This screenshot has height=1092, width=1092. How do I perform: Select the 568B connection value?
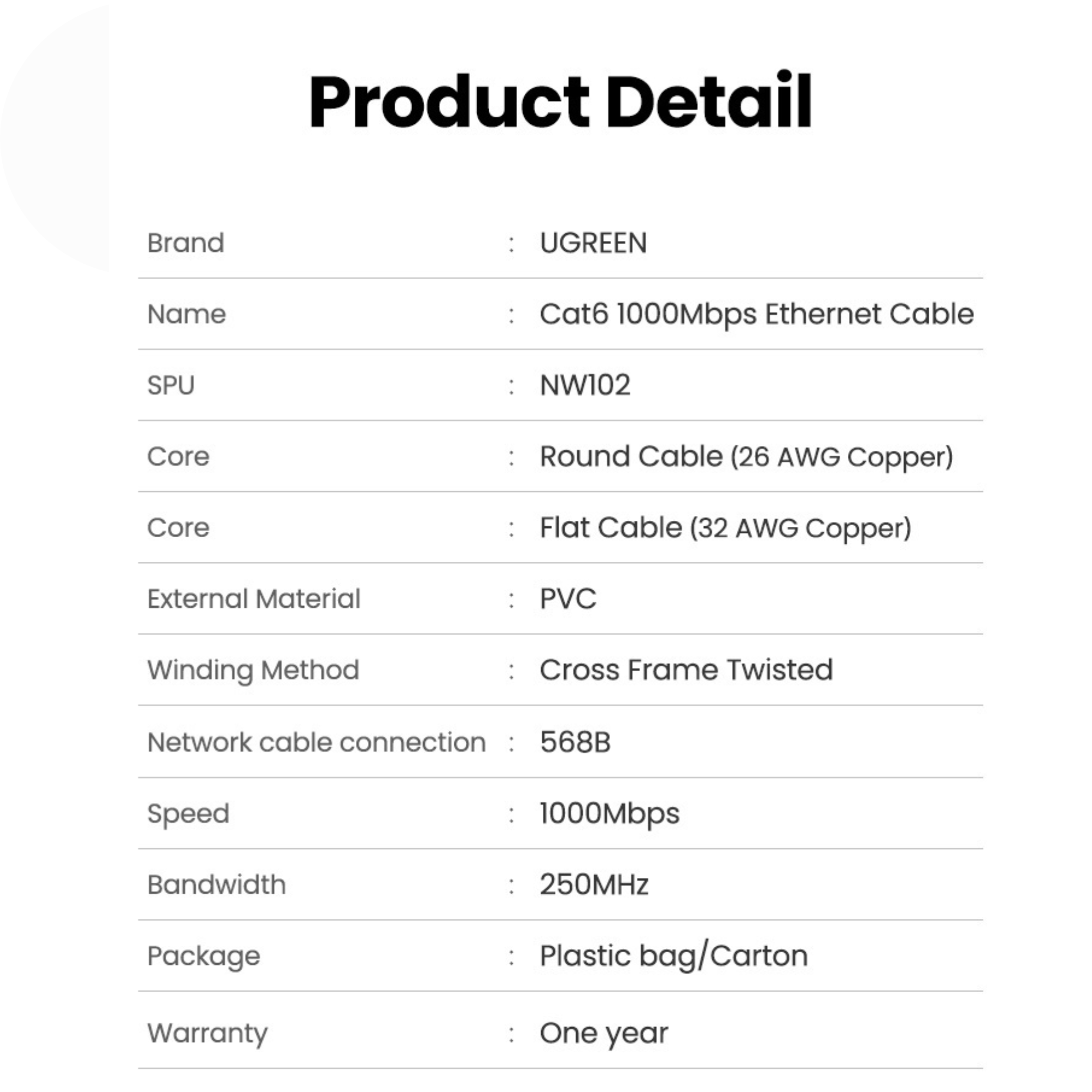[575, 742]
